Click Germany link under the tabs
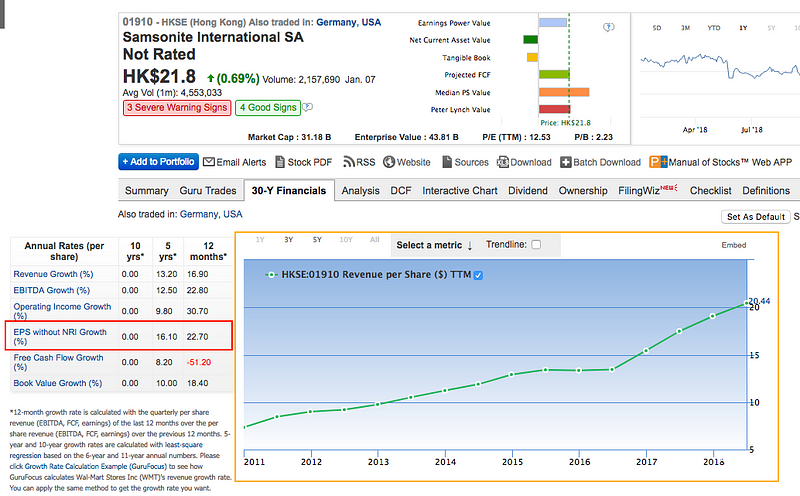The width and height of the screenshot is (800, 496). pyautogui.click(x=199, y=214)
